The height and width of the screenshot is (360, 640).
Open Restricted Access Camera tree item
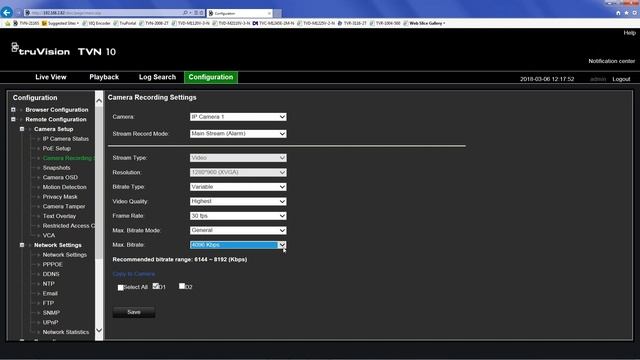pos(68,226)
